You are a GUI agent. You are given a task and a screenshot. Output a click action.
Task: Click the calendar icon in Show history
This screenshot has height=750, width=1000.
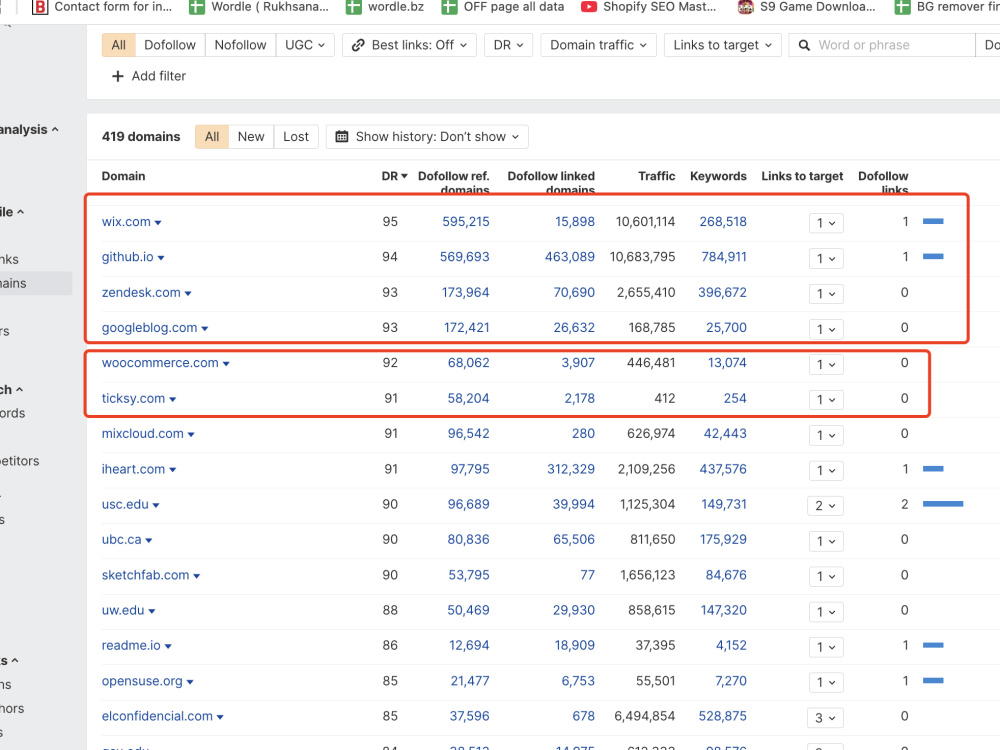(342, 136)
